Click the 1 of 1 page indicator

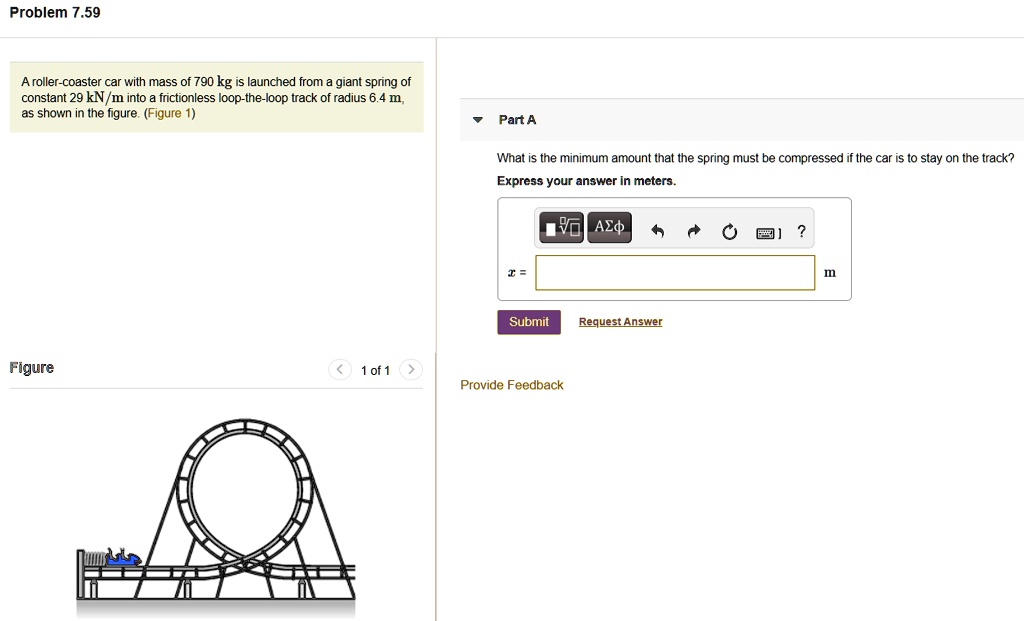pyautogui.click(x=374, y=369)
